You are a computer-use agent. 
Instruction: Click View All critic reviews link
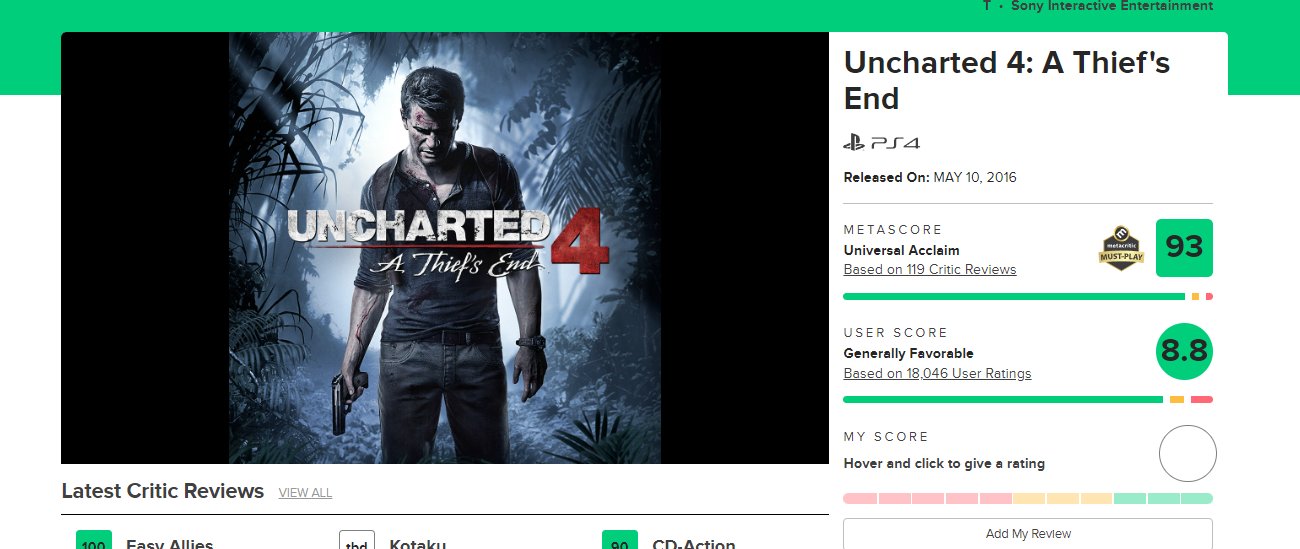coord(305,493)
